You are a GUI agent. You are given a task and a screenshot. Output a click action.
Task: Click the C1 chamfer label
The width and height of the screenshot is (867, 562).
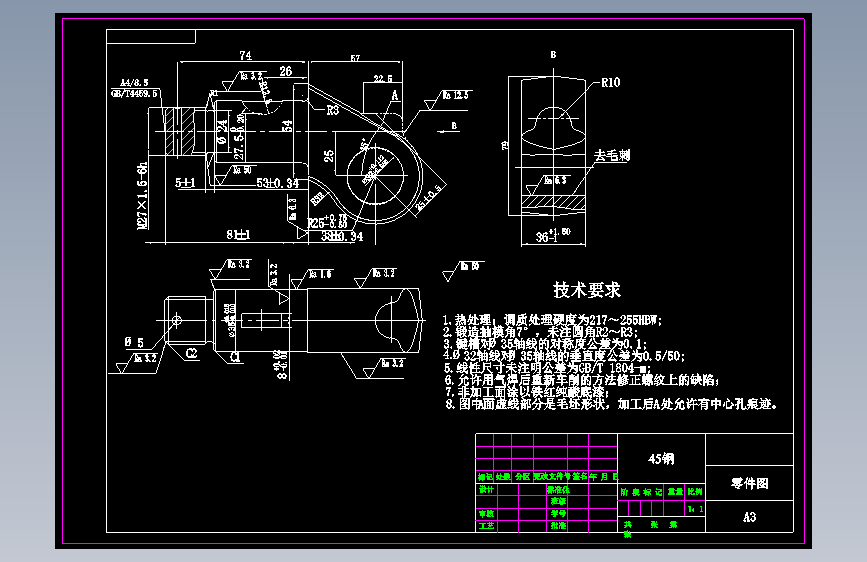click(x=235, y=357)
